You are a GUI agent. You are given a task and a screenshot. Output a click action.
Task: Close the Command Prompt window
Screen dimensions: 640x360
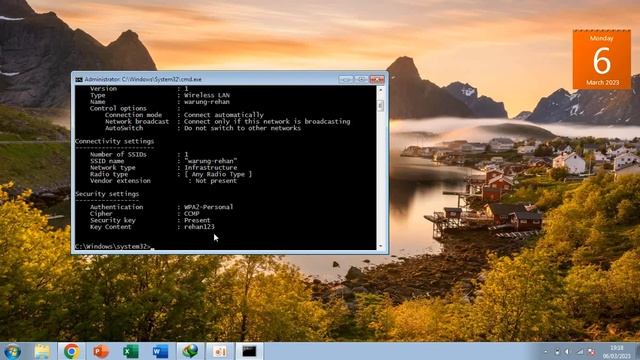point(377,79)
